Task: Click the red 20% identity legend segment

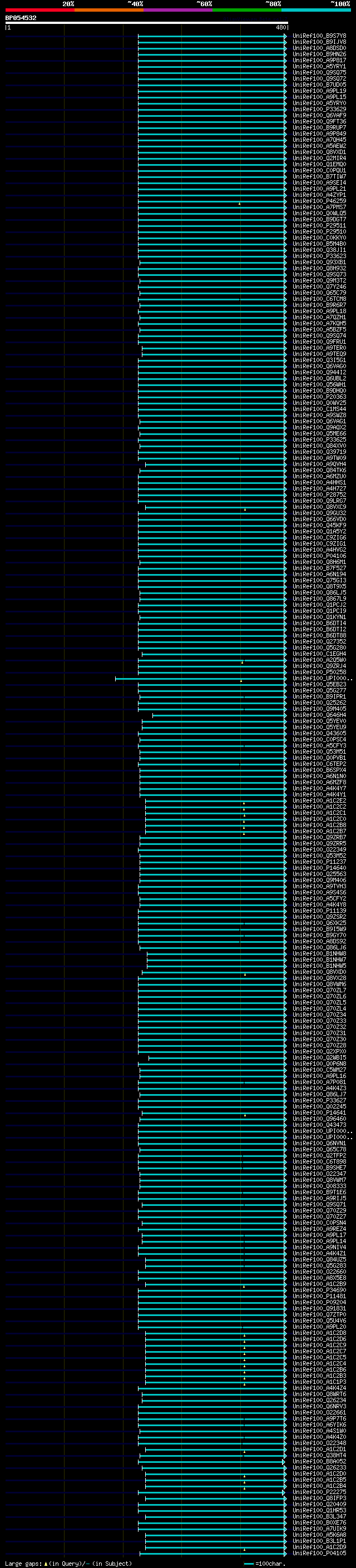Action: point(40,10)
